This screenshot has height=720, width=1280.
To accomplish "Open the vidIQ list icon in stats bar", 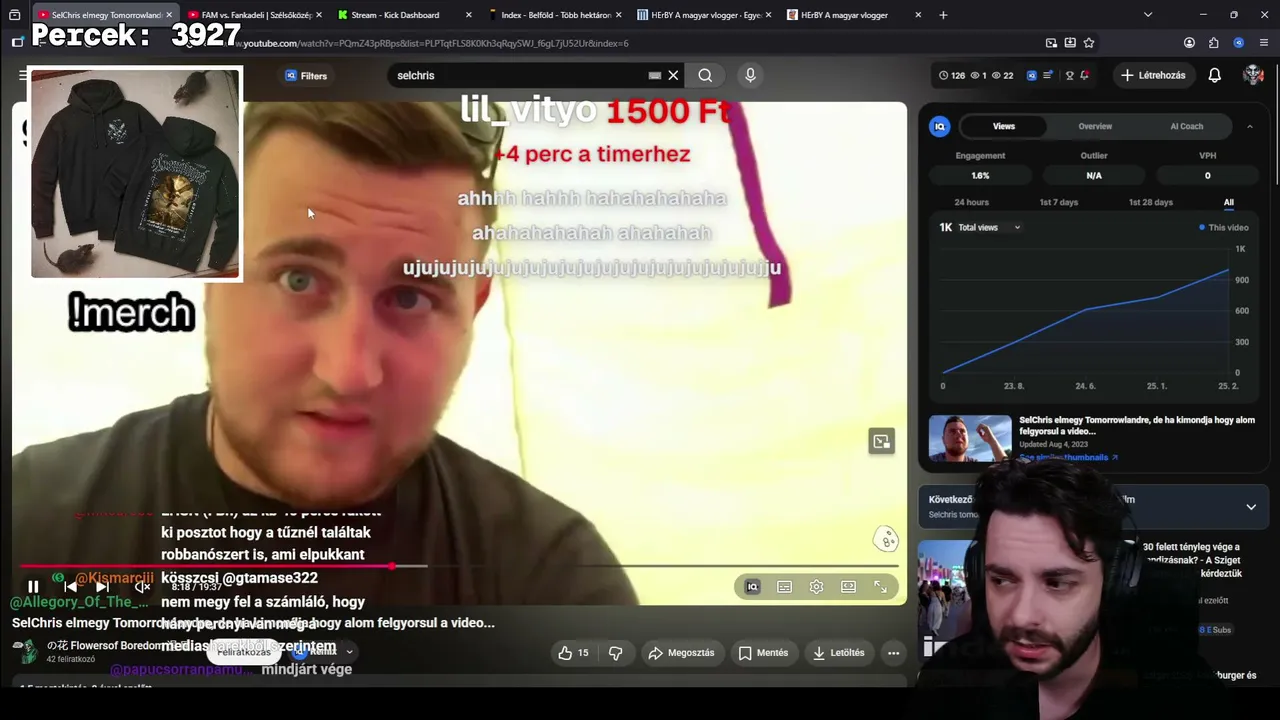I will point(1048,75).
